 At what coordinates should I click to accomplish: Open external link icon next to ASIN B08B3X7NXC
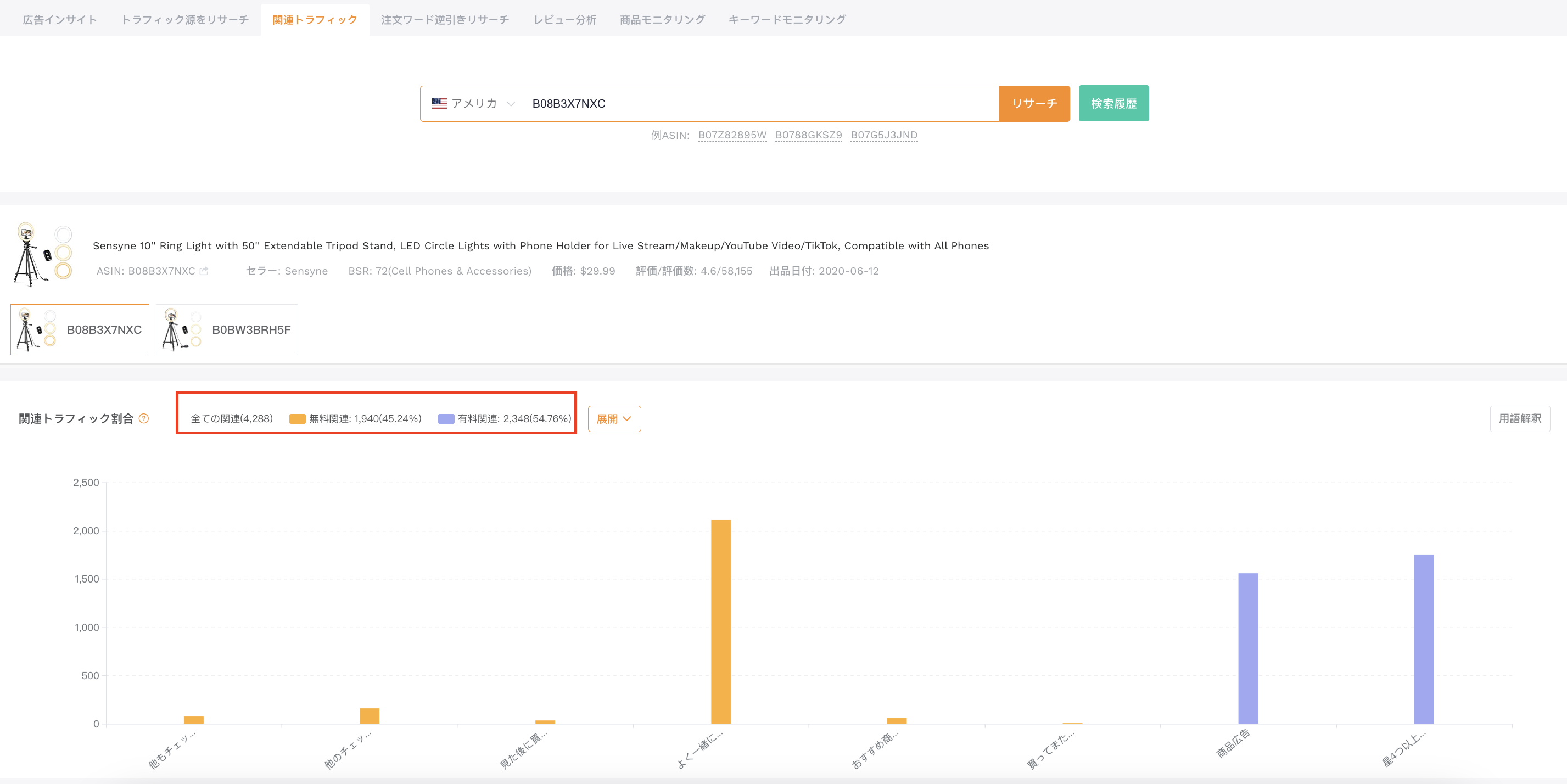click(204, 271)
